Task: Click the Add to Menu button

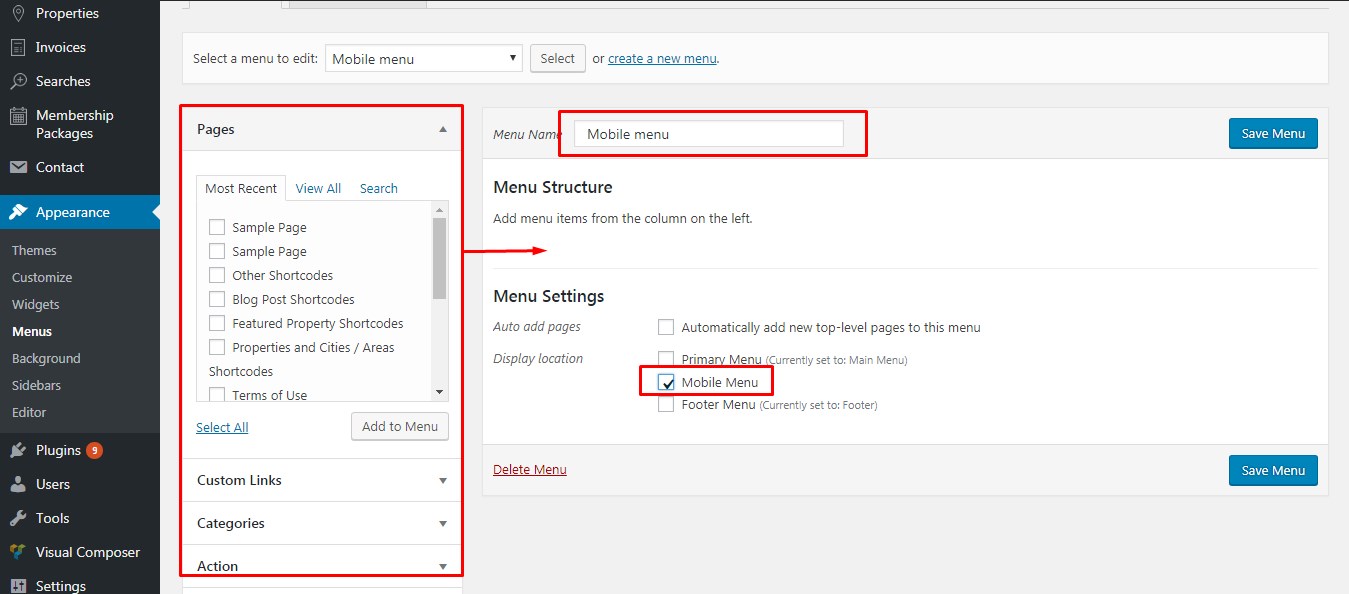Action: pyautogui.click(x=400, y=426)
